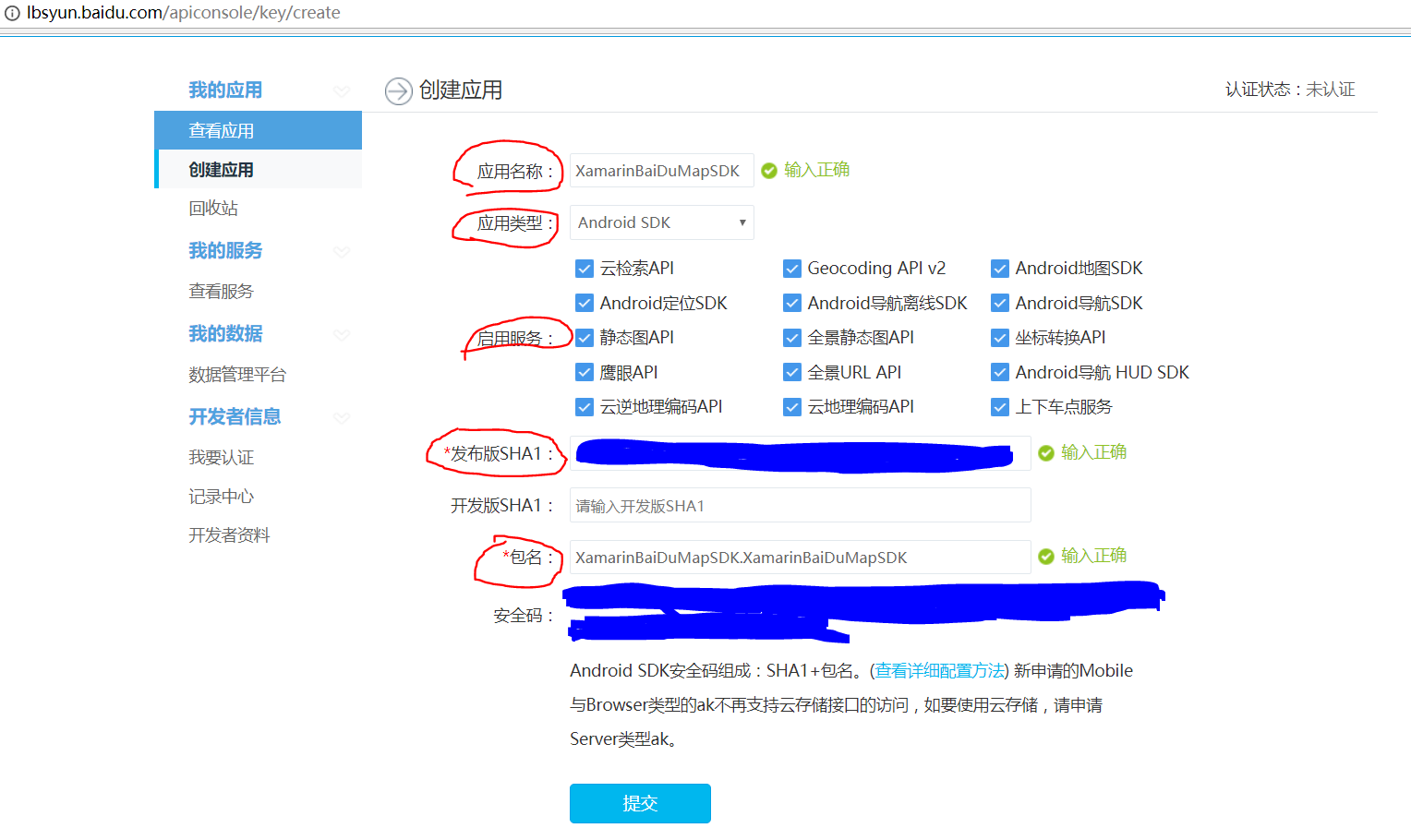Uncheck the Android导航SDK checkbox

(1000, 303)
